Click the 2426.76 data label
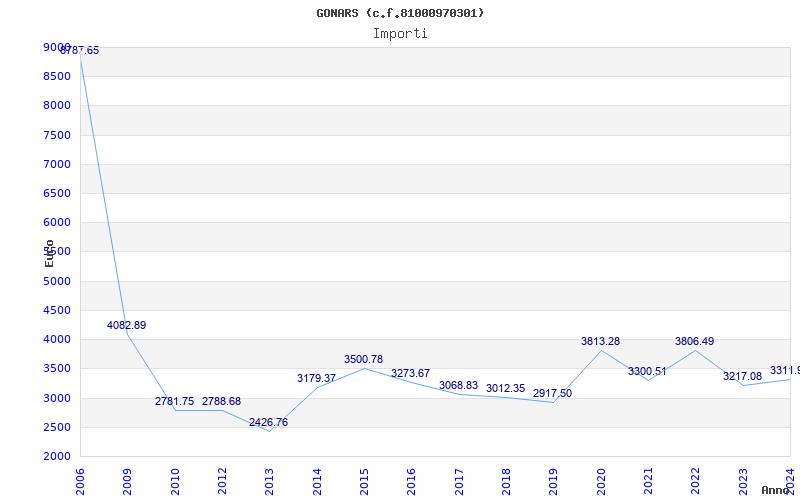 tap(268, 422)
